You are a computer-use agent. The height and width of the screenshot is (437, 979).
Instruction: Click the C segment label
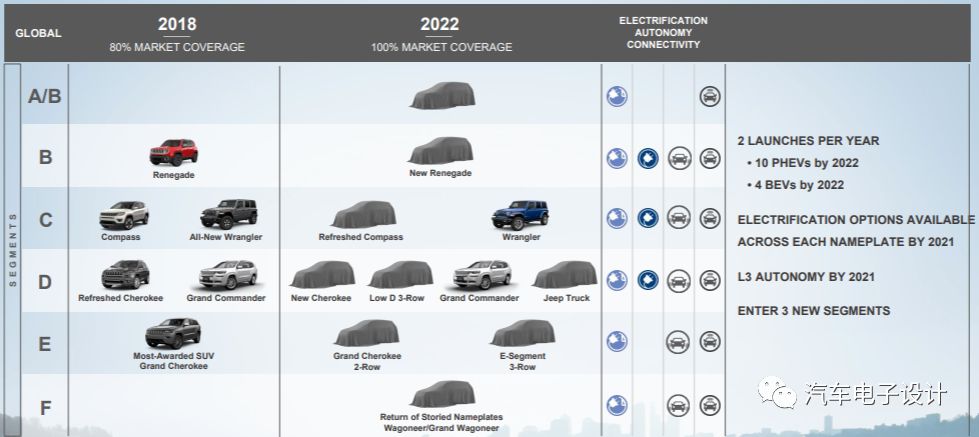(46, 220)
